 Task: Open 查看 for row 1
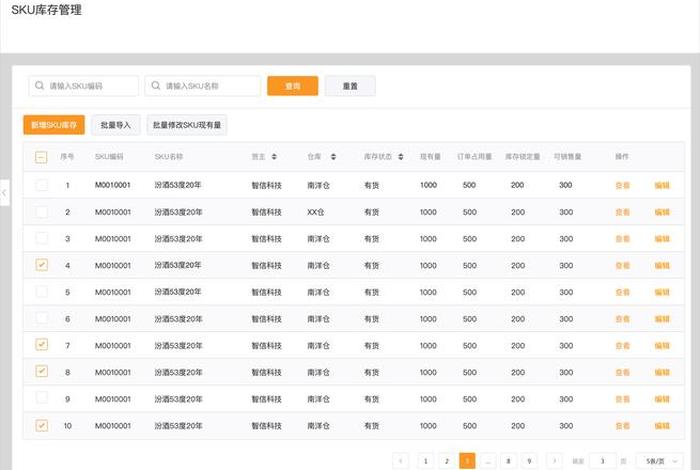(622, 185)
